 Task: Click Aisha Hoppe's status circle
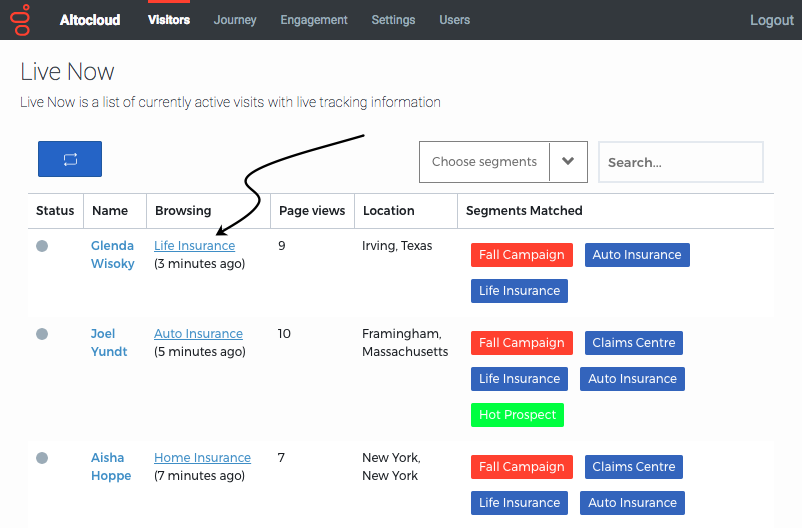42,458
